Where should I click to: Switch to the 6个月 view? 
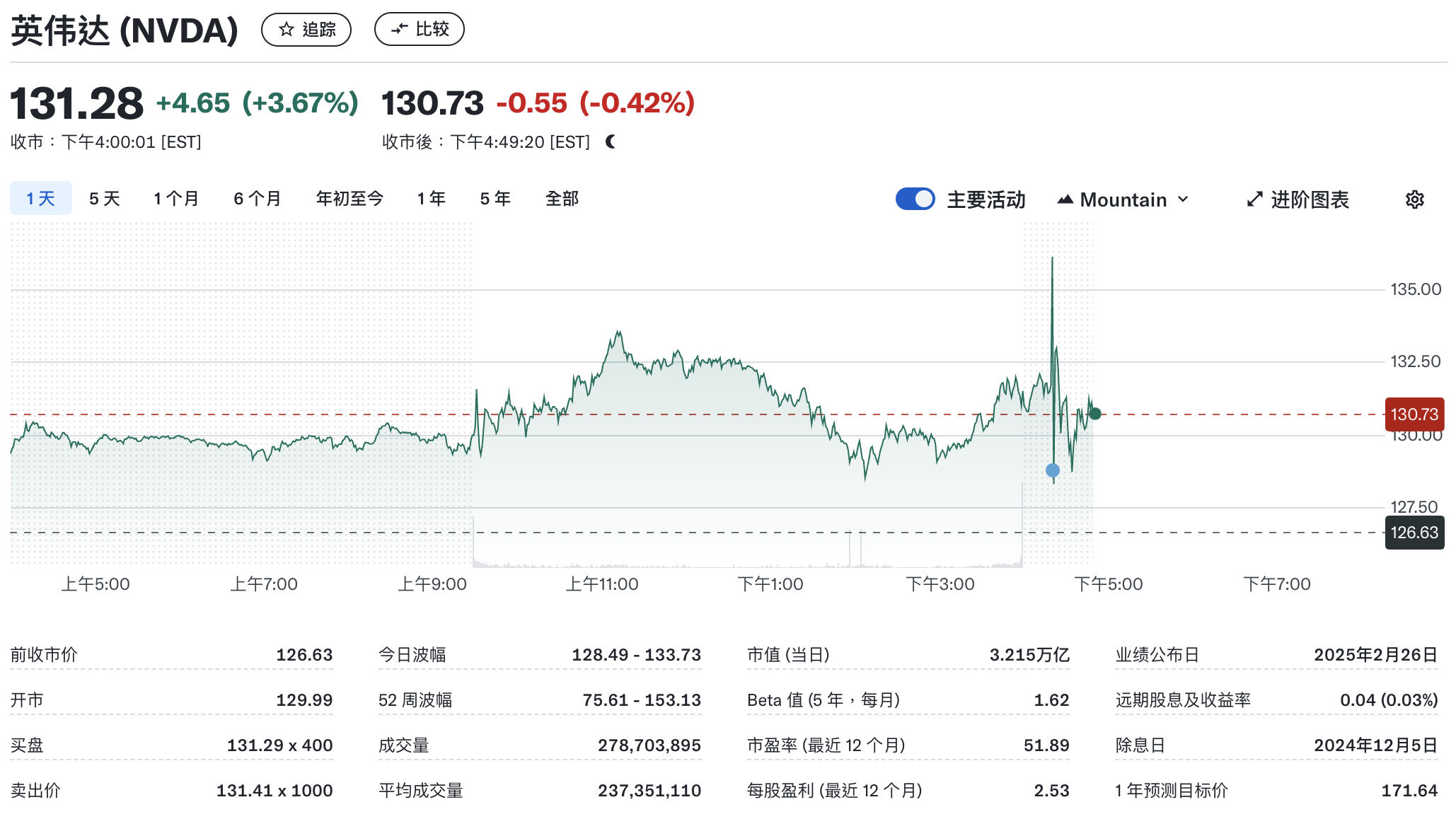[x=255, y=199]
